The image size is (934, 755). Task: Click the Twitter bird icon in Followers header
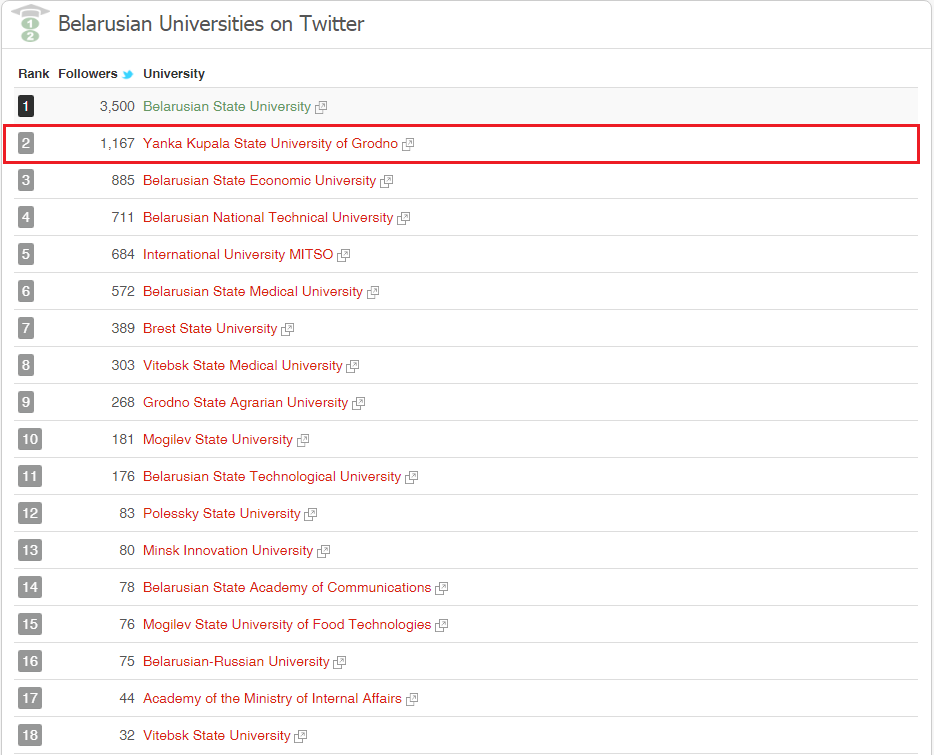[127, 74]
